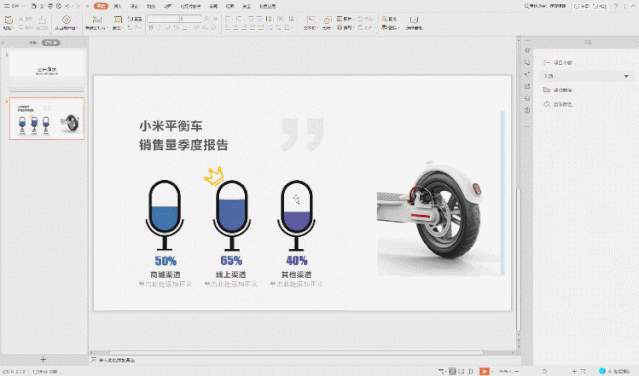Click the Center align paragraph icon
The width and height of the screenshot is (639, 376).
236,28
